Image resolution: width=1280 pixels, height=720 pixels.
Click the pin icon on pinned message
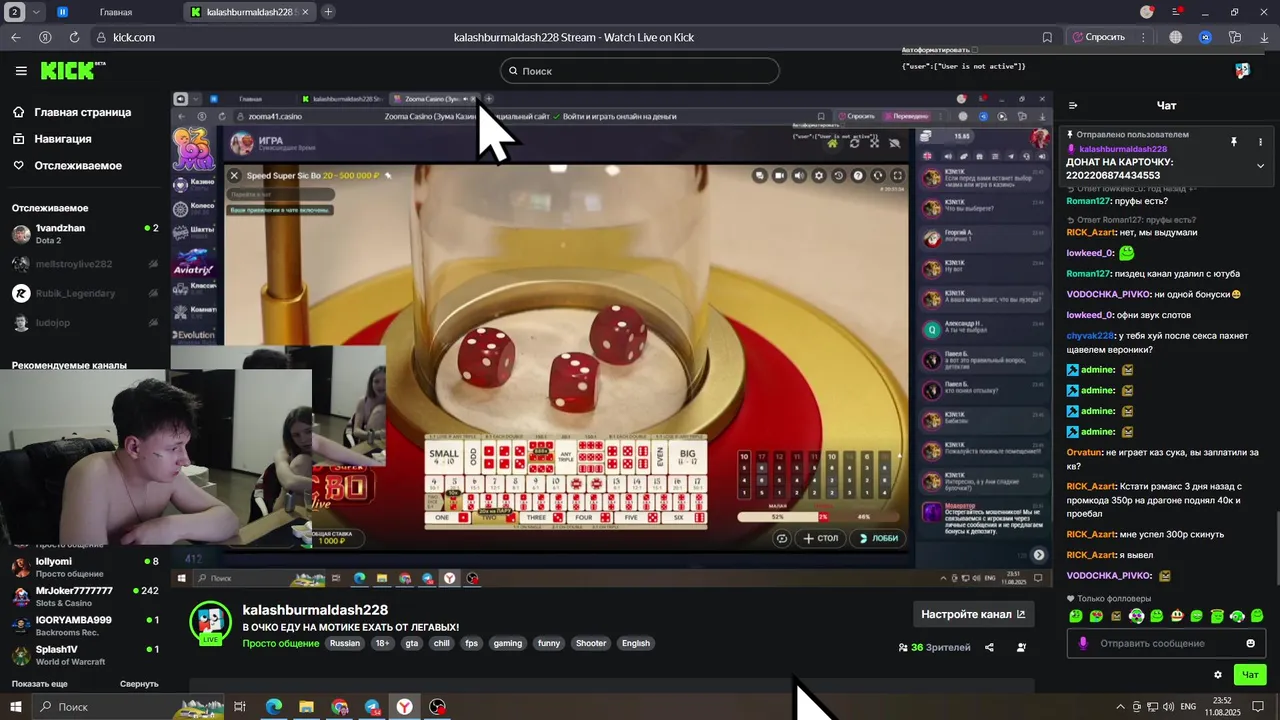pos(1233,142)
